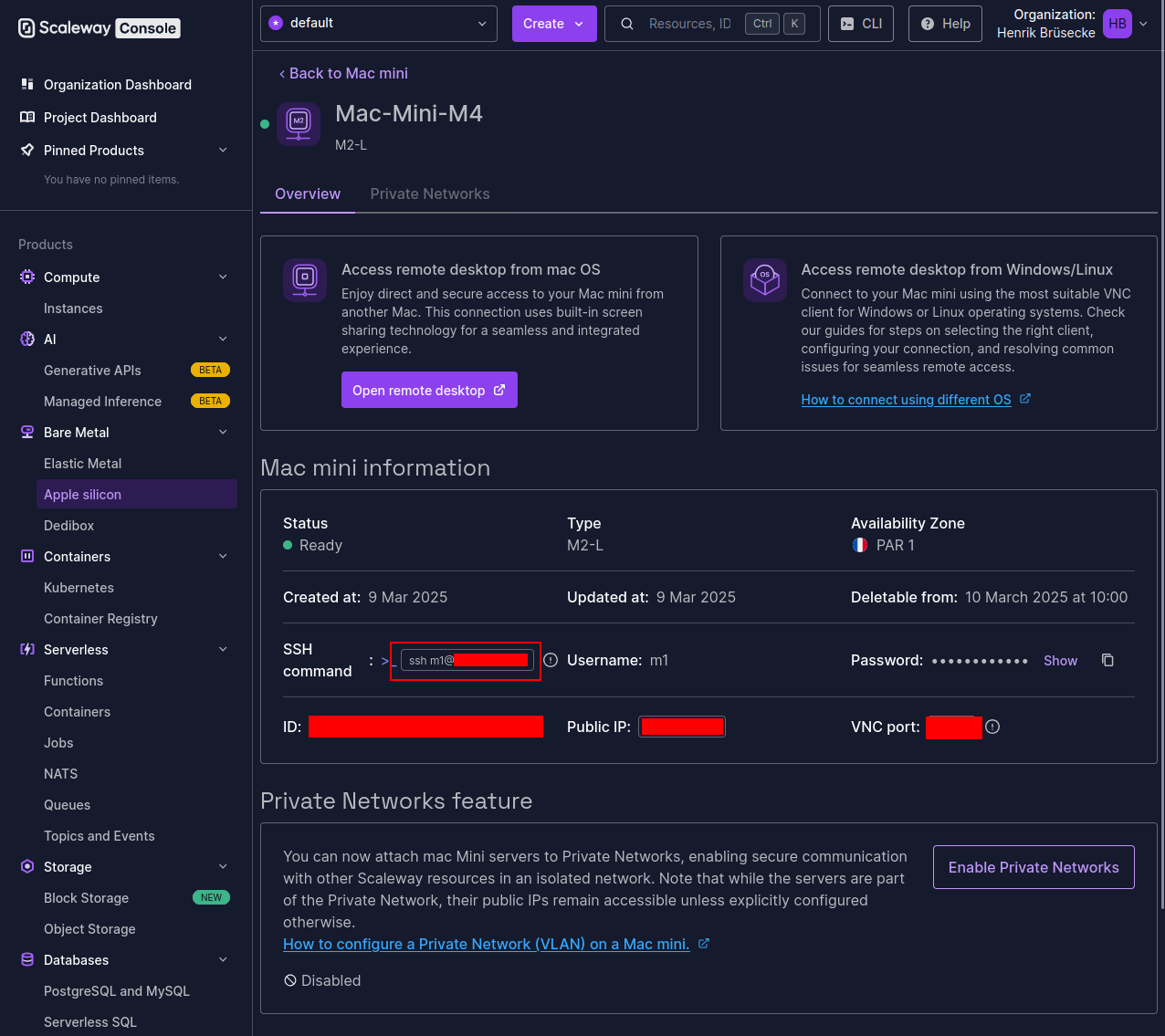
Task: Open NATS under Serverless
Action: pyautogui.click(x=60, y=774)
